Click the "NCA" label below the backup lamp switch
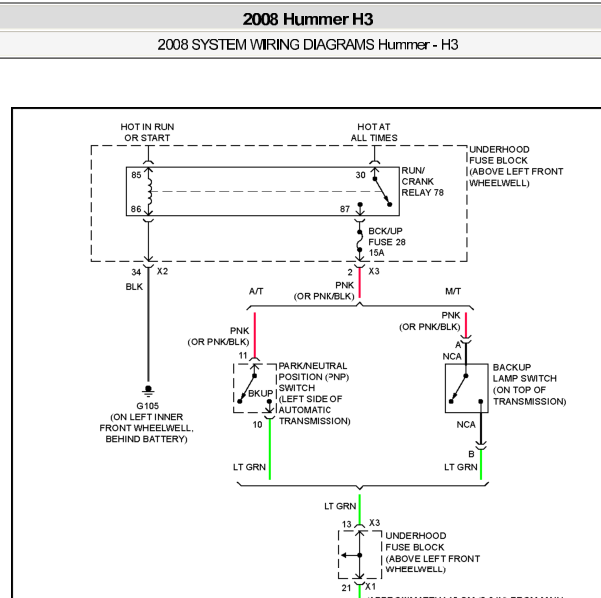This screenshot has height=598, width=601. pyautogui.click(x=466, y=425)
